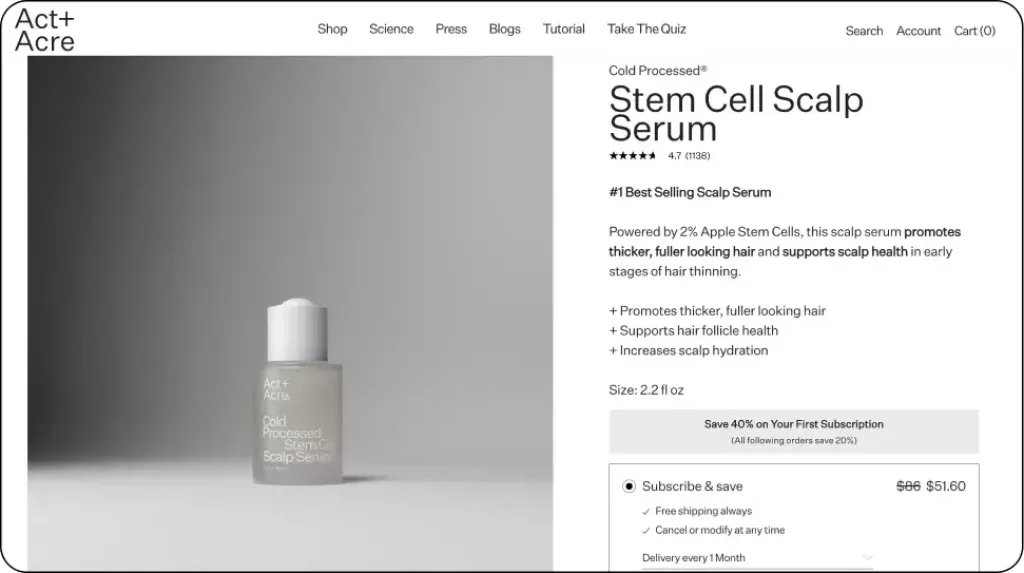
Task: Click the Save 40% on First Subscription banner
Action: click(x=794, y=431)
